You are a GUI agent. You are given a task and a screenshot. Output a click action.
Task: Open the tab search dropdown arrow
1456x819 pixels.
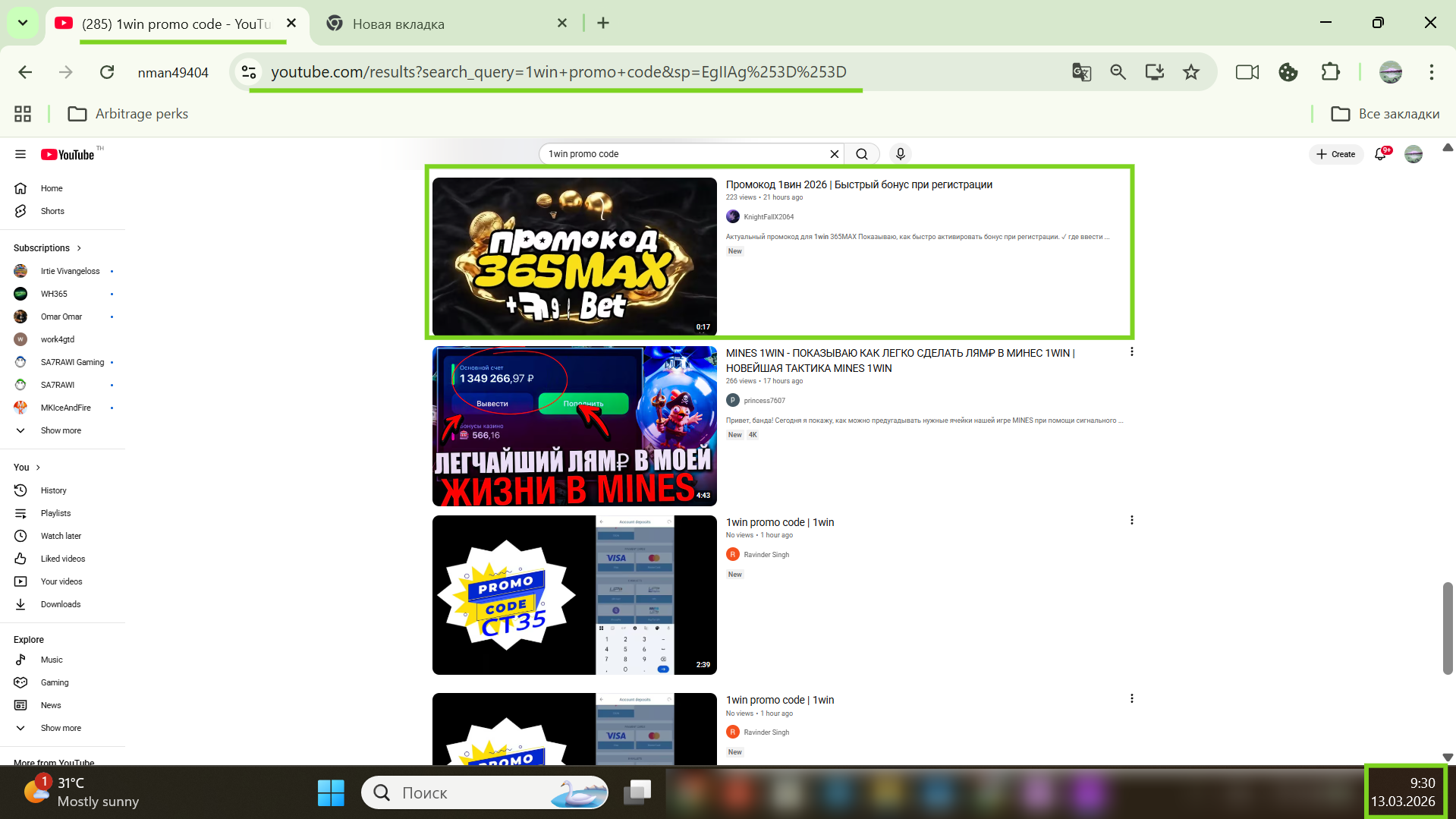tap(23, 23)
